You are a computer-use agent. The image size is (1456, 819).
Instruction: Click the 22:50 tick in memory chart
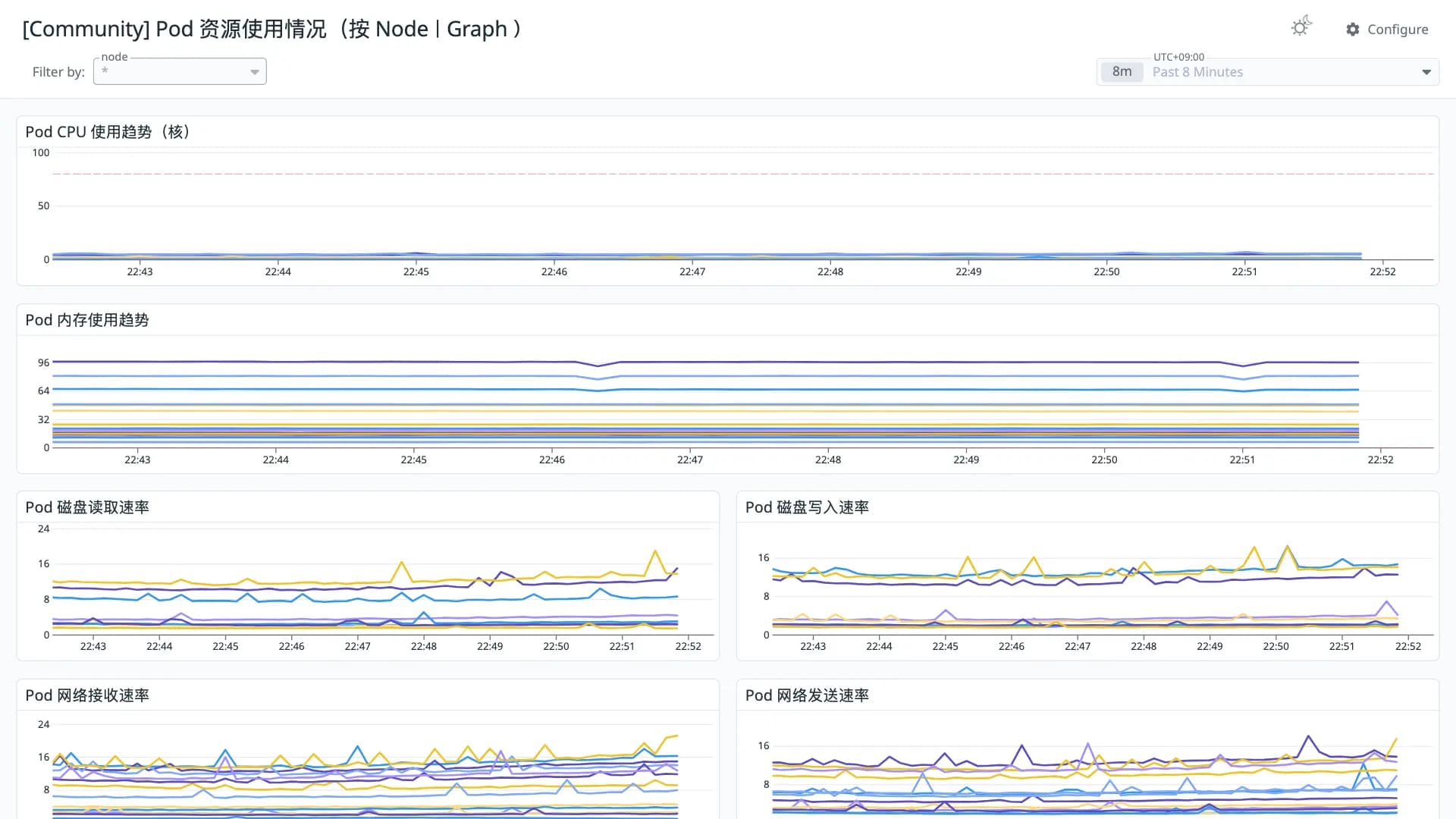coord(1104,460)
